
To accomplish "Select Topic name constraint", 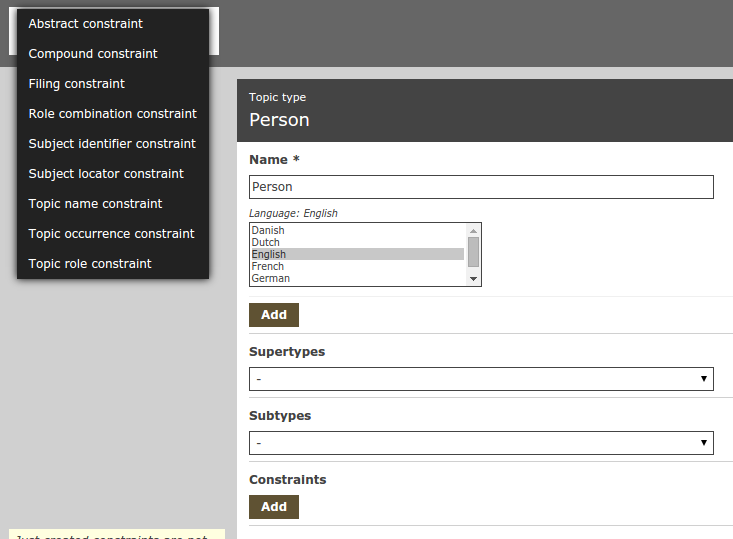I will 95,204.
